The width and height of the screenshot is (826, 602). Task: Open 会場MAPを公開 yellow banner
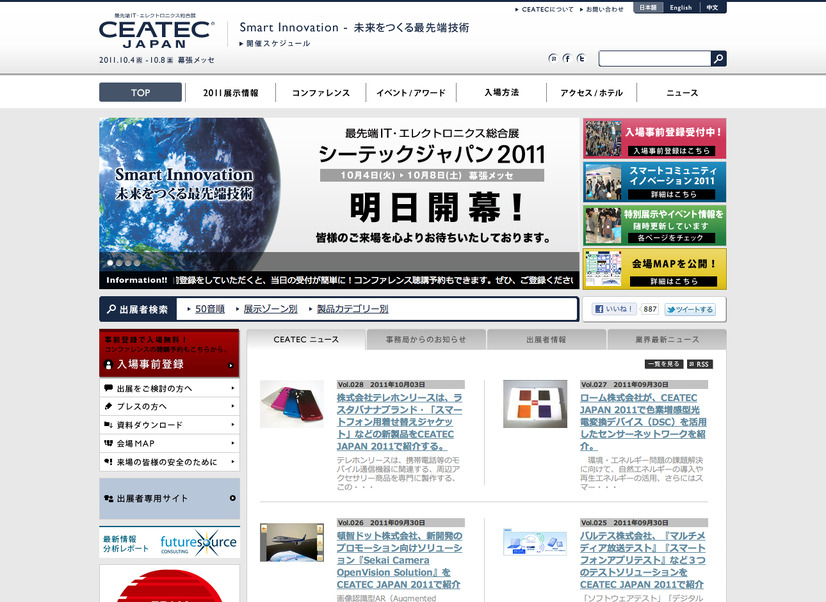coord(655,269)
